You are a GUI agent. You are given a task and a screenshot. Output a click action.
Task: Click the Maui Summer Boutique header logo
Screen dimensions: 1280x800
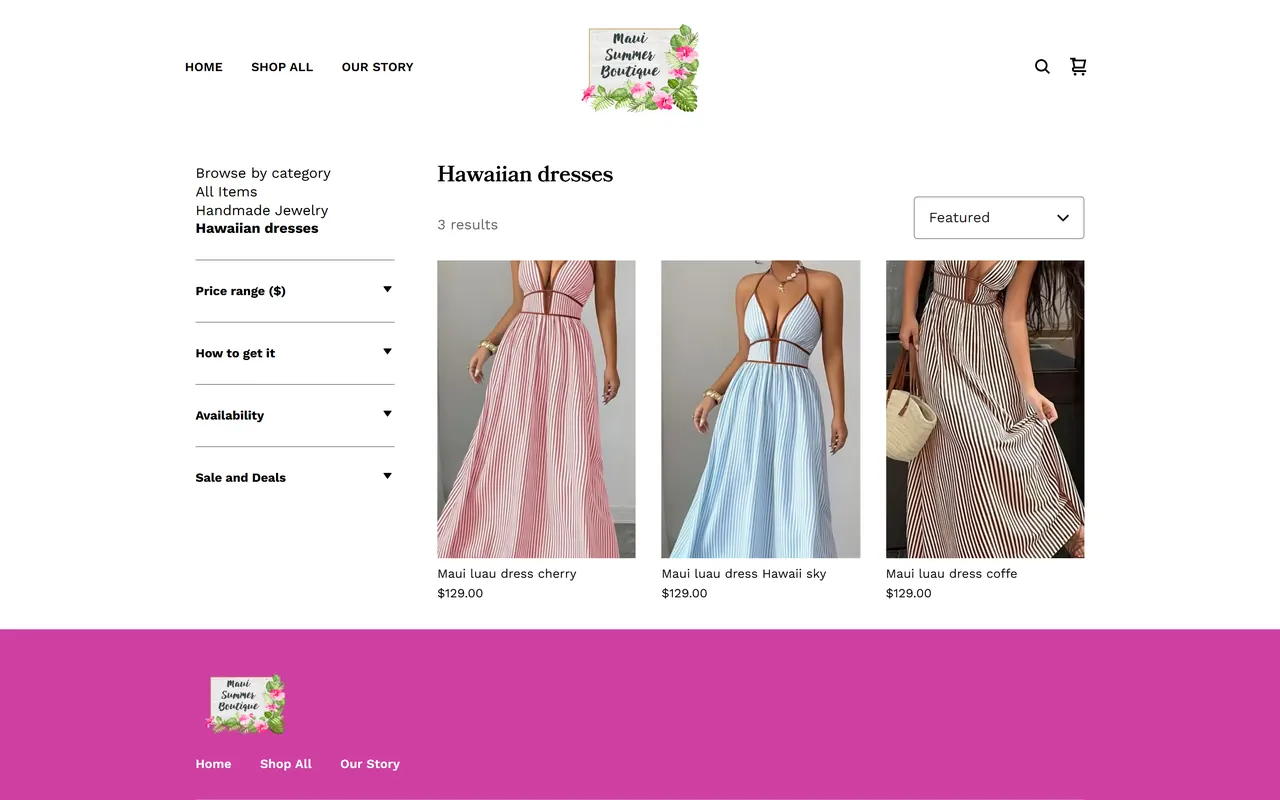[x=640, y=68]
